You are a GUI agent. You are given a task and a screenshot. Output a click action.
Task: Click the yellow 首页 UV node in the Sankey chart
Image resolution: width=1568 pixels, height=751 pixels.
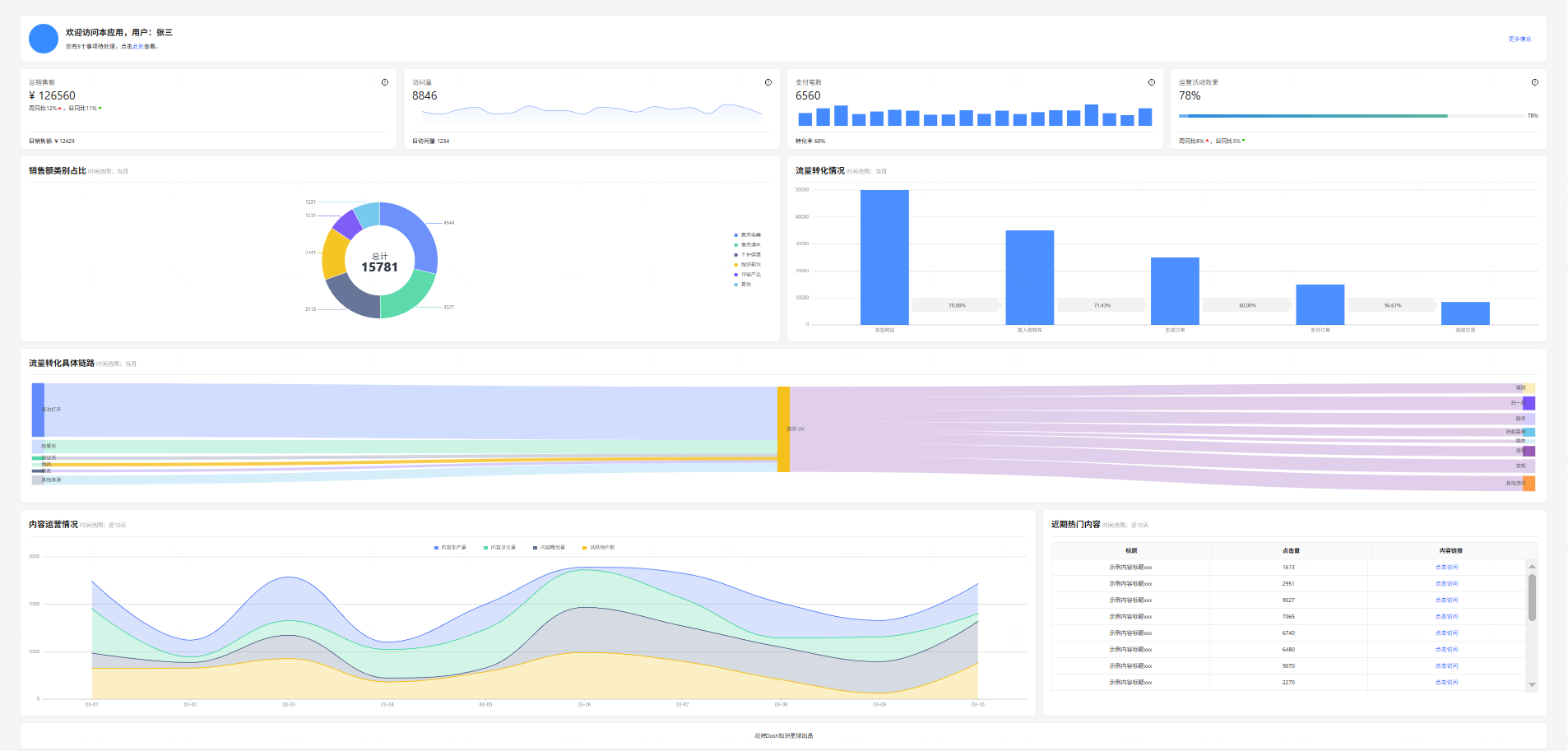783,429
